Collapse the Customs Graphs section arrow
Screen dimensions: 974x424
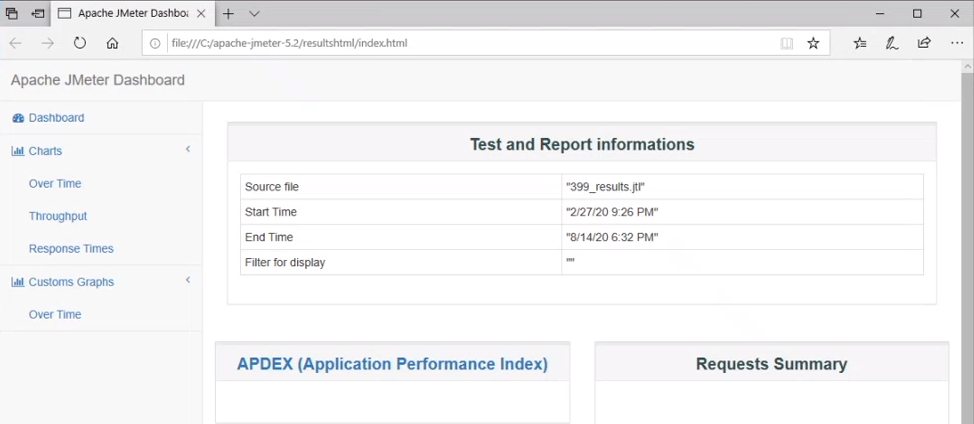pyautogui.click(x=188, y=280)
